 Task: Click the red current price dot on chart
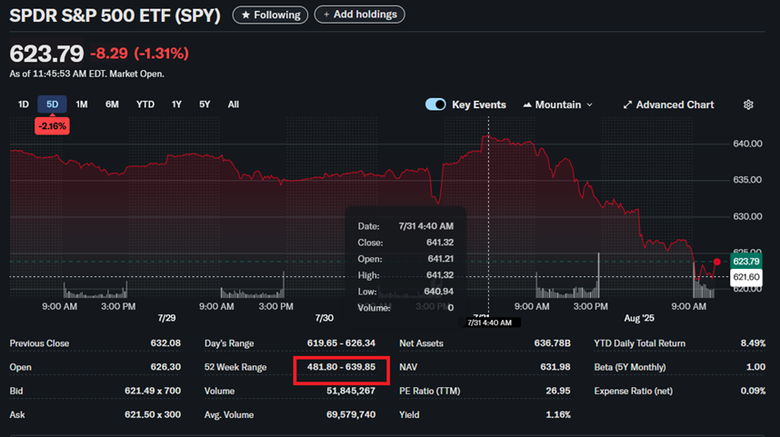(x=717, y=262)
